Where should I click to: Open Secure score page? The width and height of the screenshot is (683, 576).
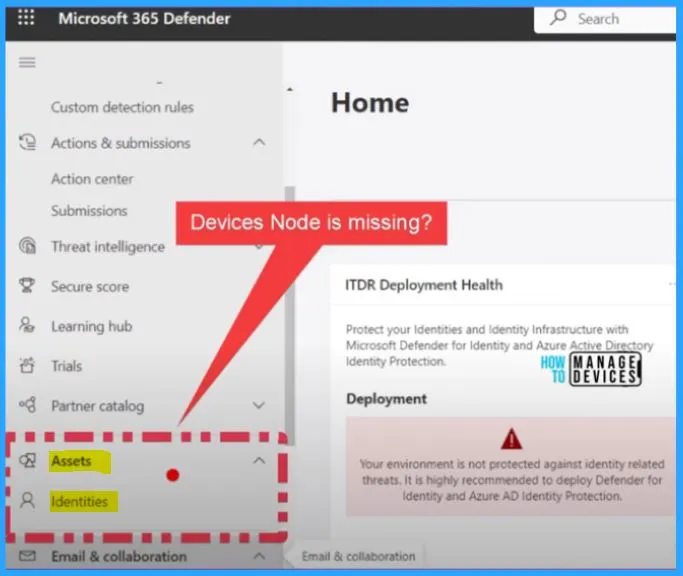(90, 287)
